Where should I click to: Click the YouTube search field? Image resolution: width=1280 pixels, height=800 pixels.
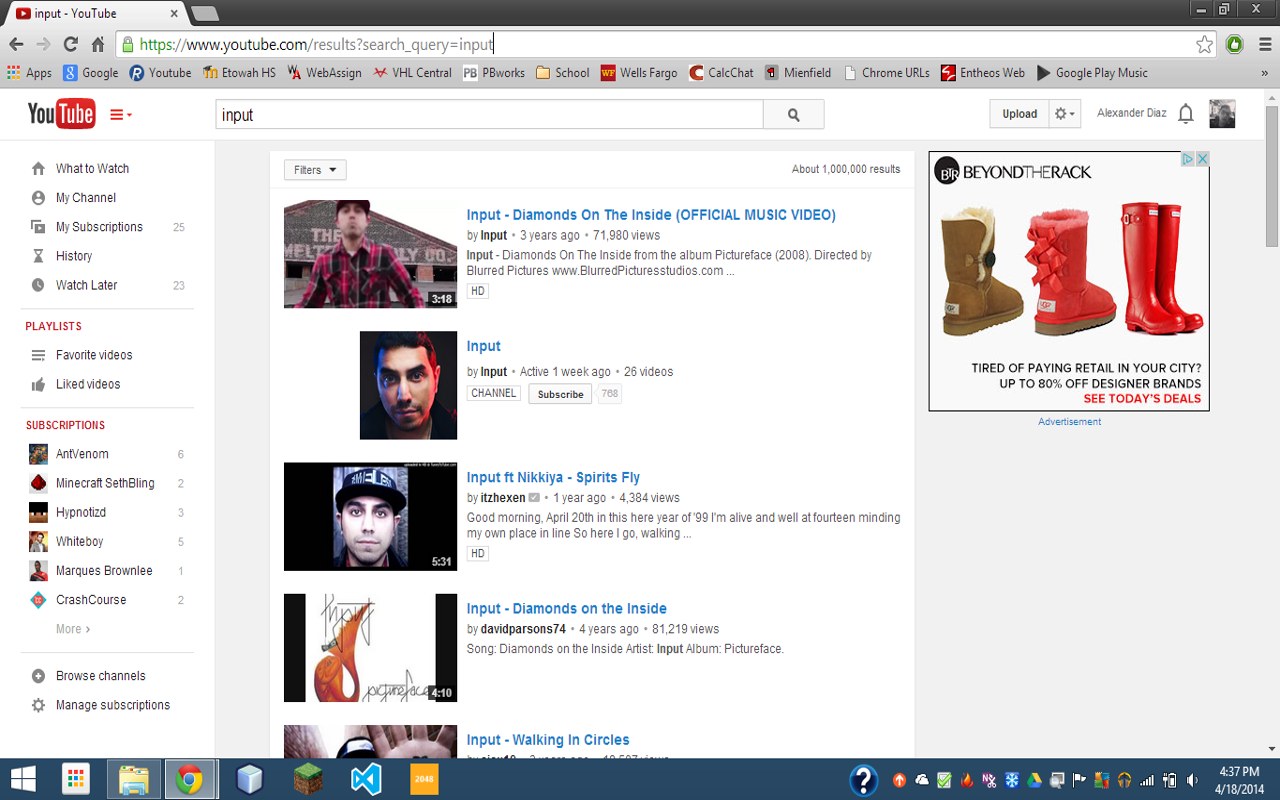click(489, 115)
